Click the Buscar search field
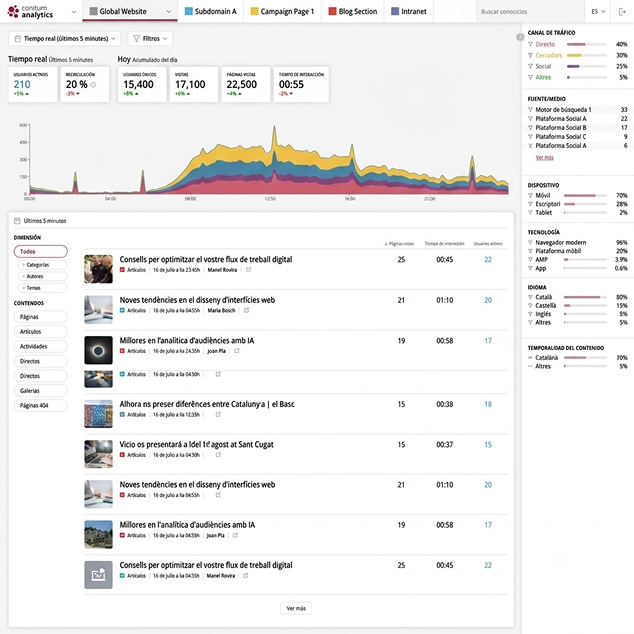 click(530, 12)
